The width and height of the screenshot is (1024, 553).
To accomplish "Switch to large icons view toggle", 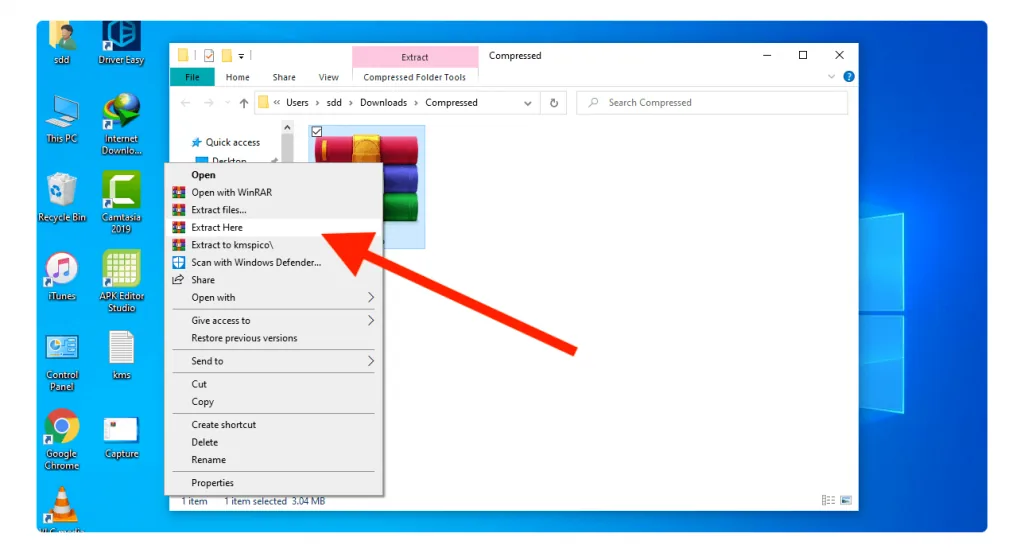I will 846,500.
